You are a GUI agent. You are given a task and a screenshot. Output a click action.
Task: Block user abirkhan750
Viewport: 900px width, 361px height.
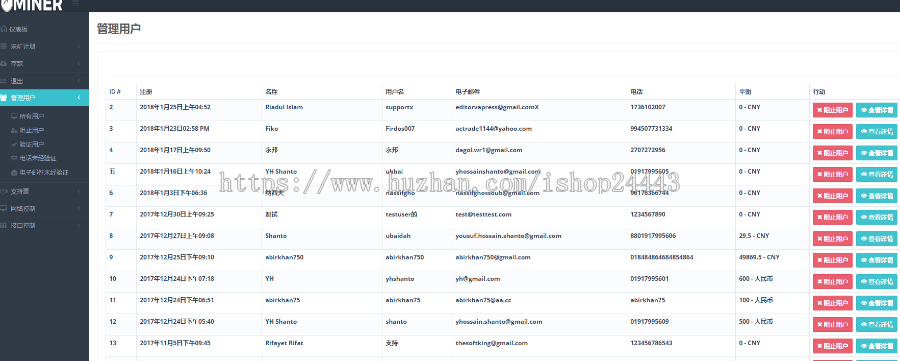[832, 260]
